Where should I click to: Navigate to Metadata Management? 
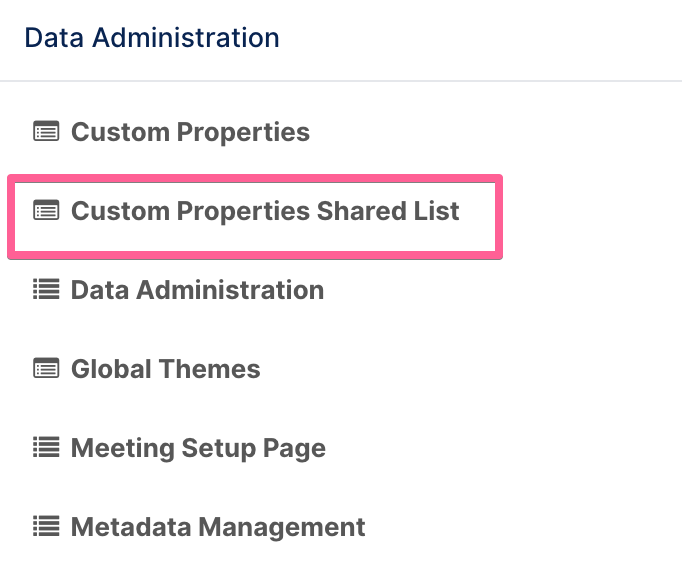pyautogui.click(x=218, y=527)
